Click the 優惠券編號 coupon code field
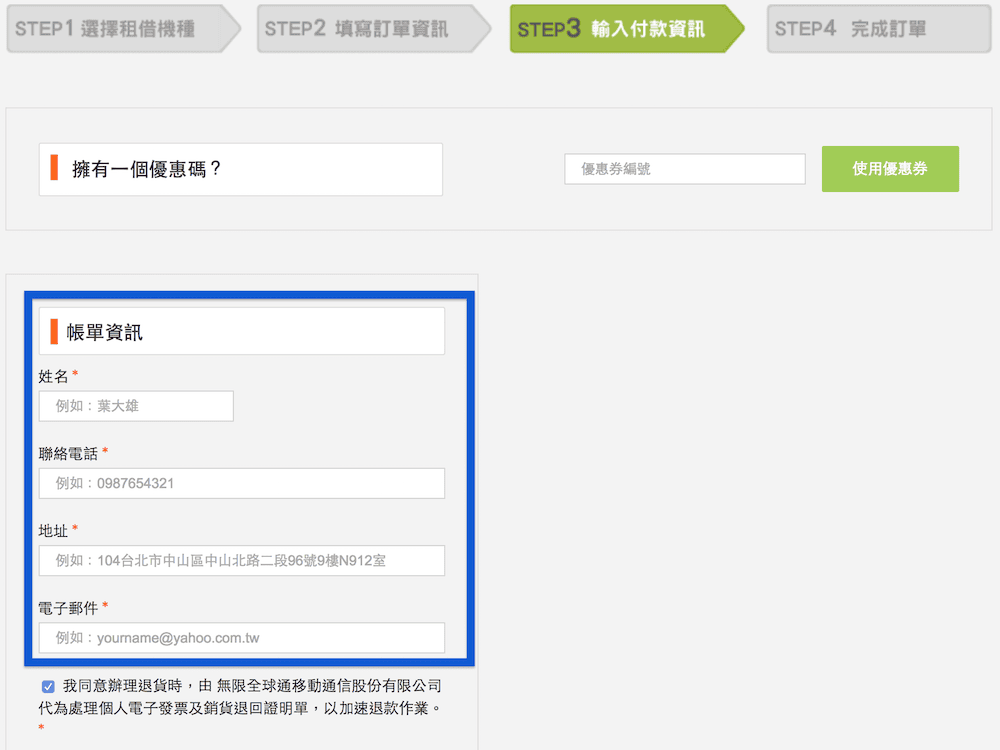The image size is (1000, 750). pos(684,168)
